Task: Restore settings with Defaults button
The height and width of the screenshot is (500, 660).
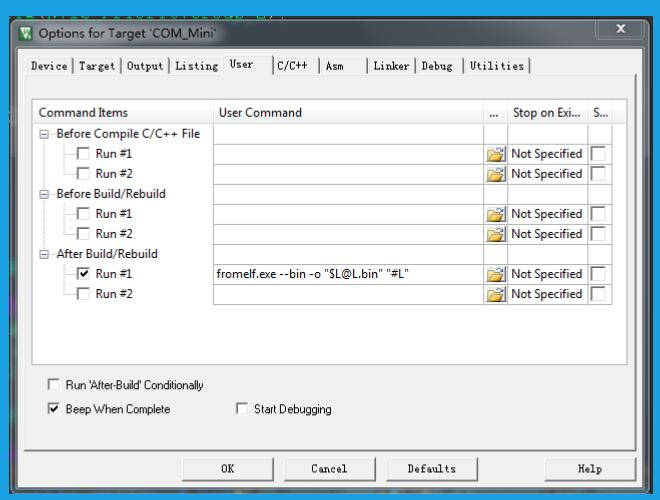Action: pyautogui.click(x=432, y=468)
